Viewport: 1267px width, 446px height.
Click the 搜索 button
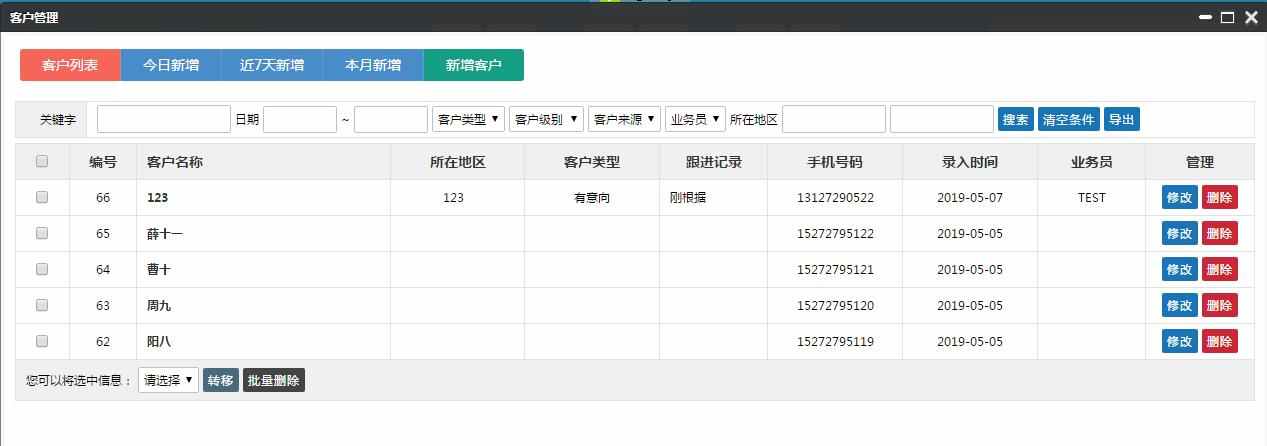pyautogui.click(x=1016, y=119)
